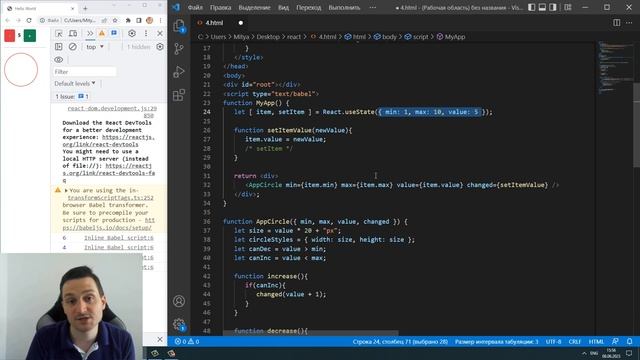Open DevTools settings gear in top toolbar
This screenshot has width=640, height=360.
[132, 33]
